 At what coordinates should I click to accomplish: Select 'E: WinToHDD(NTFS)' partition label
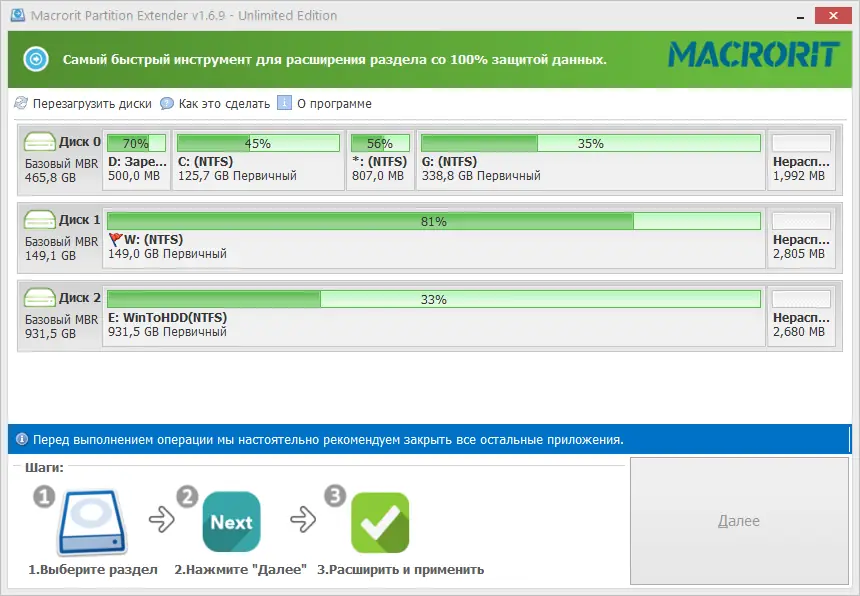click(x=167, y=317)
